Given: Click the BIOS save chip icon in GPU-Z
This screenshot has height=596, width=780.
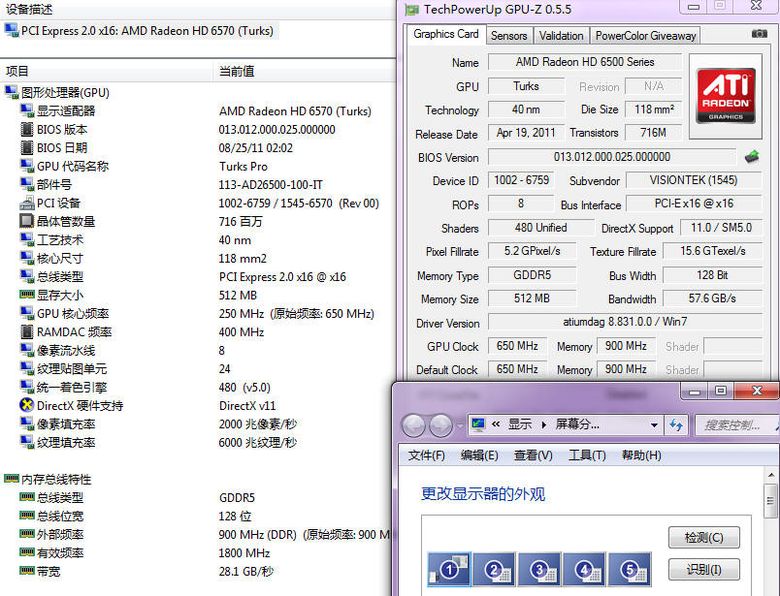Looking at the screenshot, I should click(752, 157).
